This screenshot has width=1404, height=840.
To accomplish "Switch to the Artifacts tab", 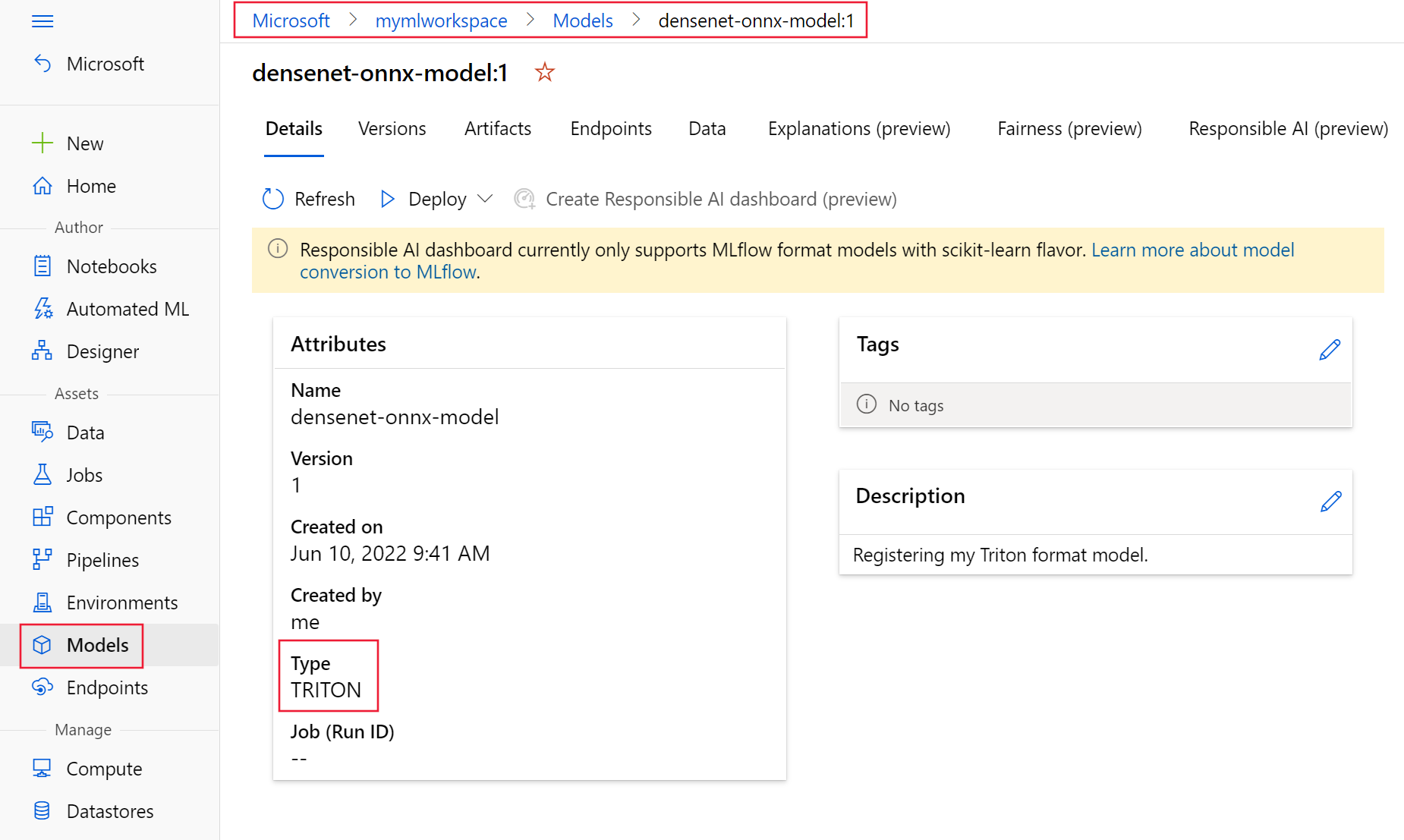I will click(x=498, y=129).
